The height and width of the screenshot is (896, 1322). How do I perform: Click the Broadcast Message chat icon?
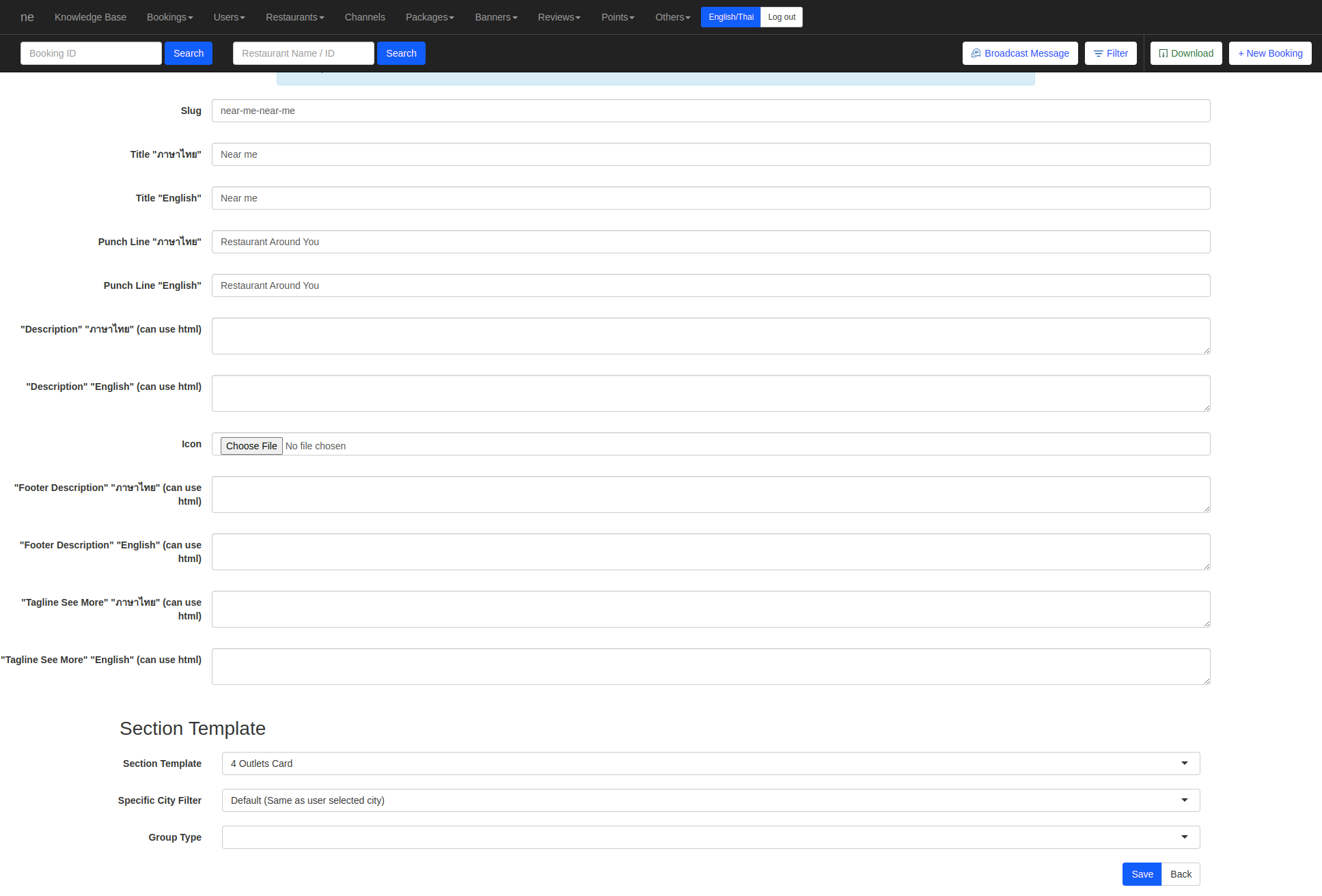976,53
